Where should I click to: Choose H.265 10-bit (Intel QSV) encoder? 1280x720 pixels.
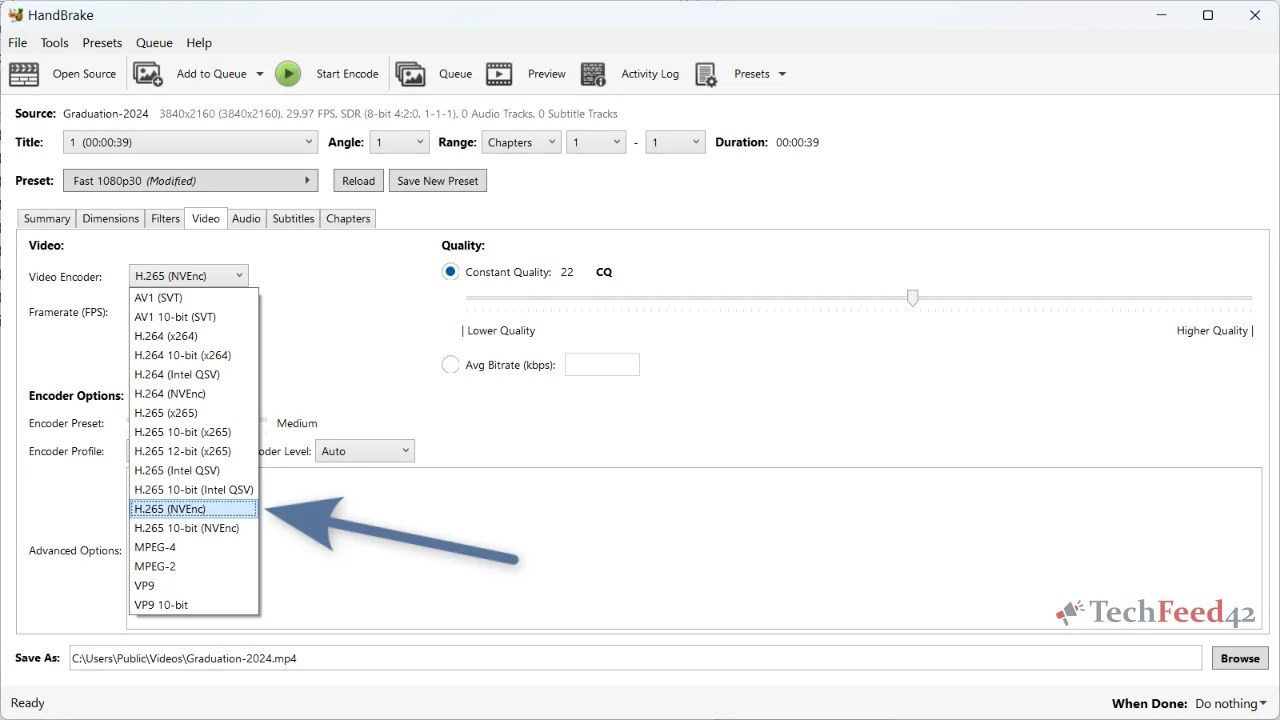[194, 490]
